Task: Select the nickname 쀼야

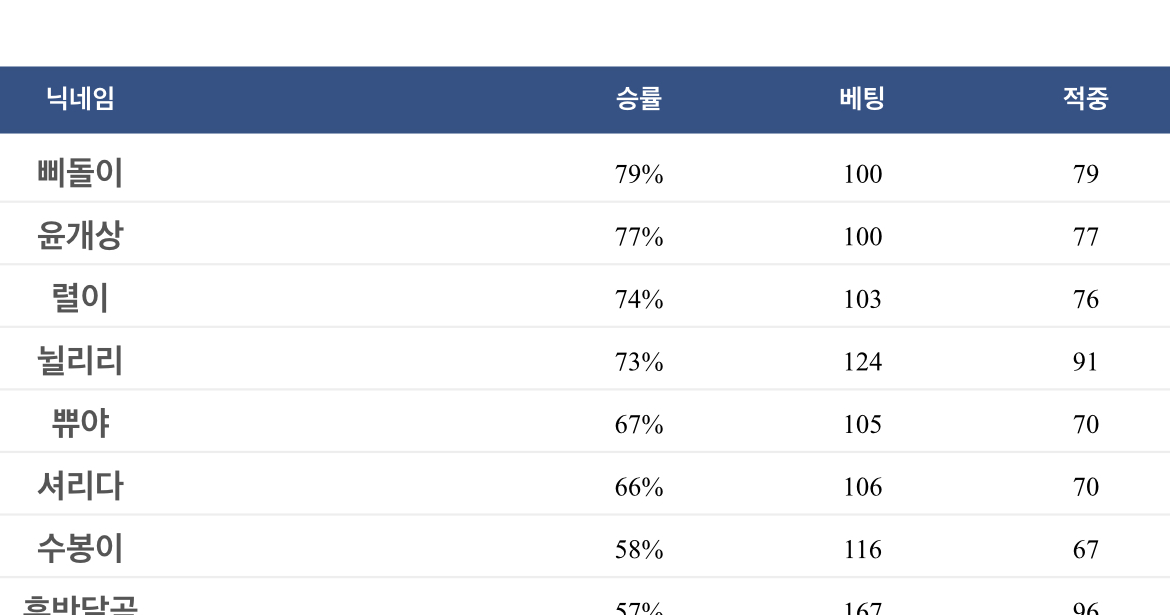Action: [x=80, y=423]
